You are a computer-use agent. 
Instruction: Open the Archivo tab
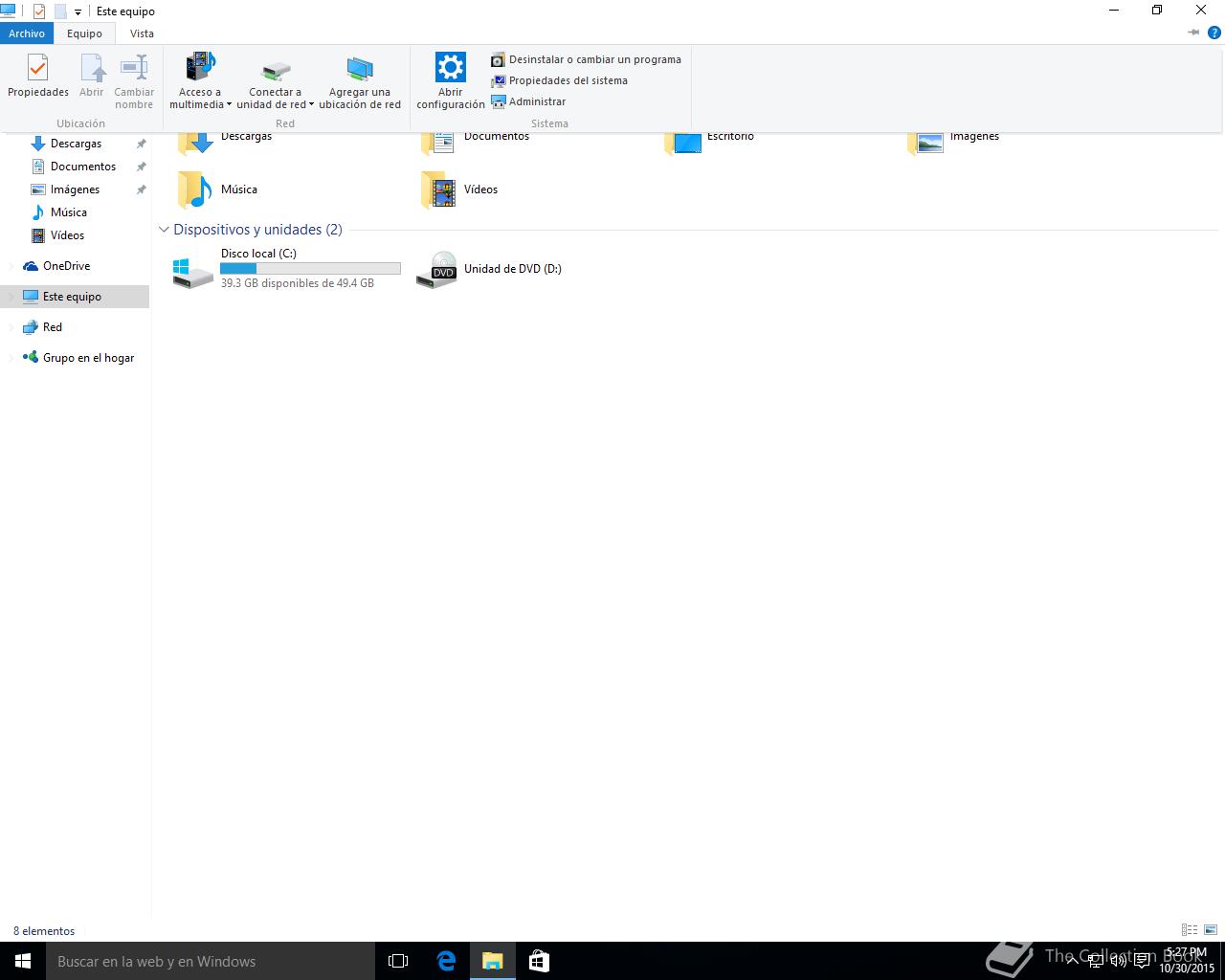pyautogui.click(x=27, y=33)
